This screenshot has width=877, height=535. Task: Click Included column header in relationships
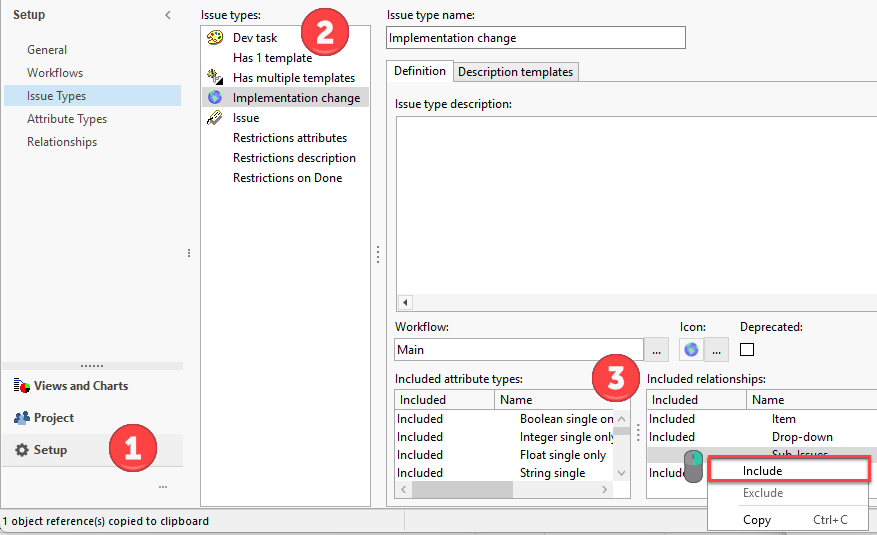[696, 400]
